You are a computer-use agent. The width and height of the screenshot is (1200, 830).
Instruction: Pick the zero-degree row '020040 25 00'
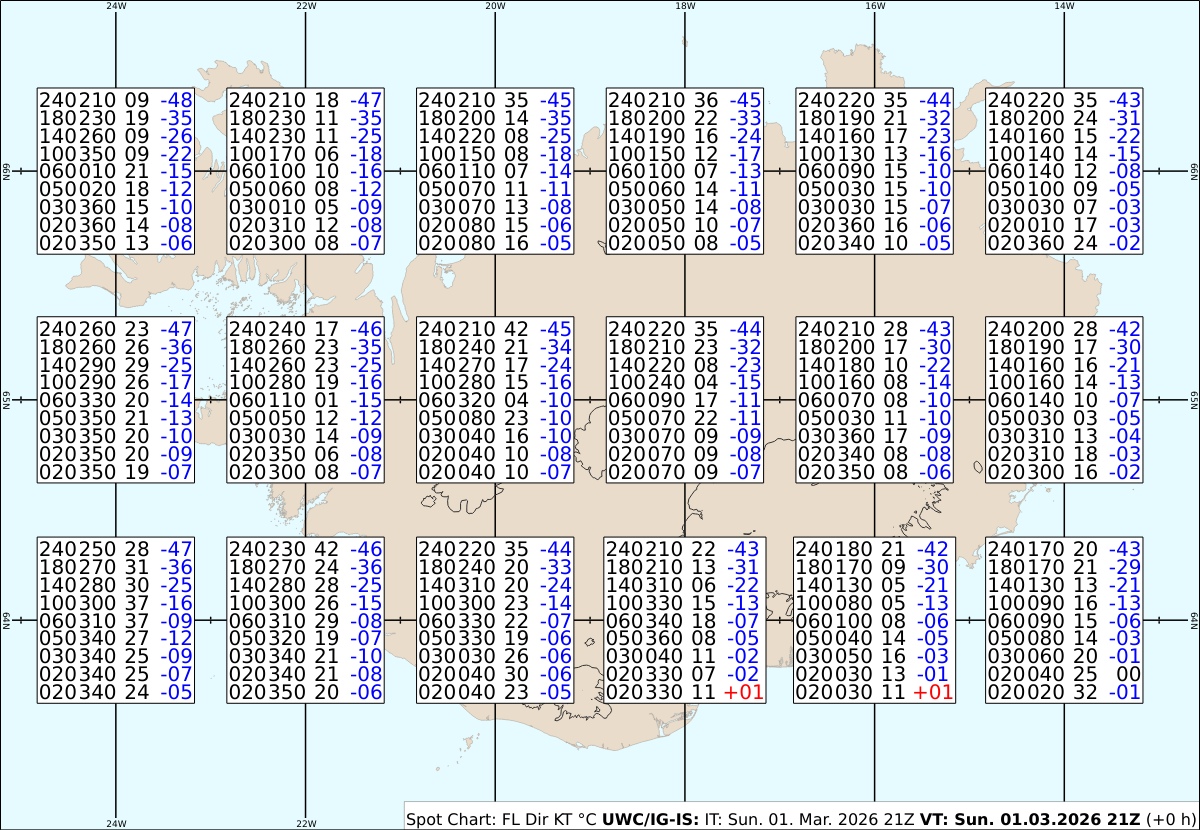pos(1065,675)
